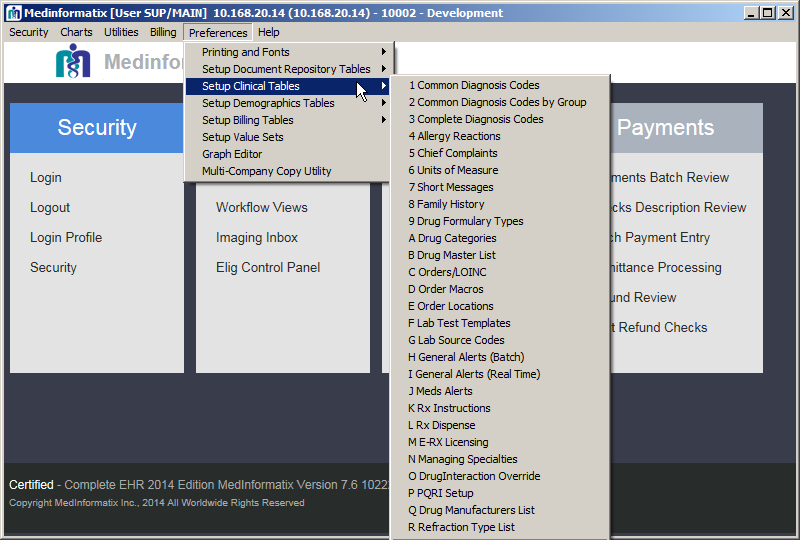The height and width of the screenshot is (541, 801).
Task: Open G Lab Source Codes
Action: [500, 340]
